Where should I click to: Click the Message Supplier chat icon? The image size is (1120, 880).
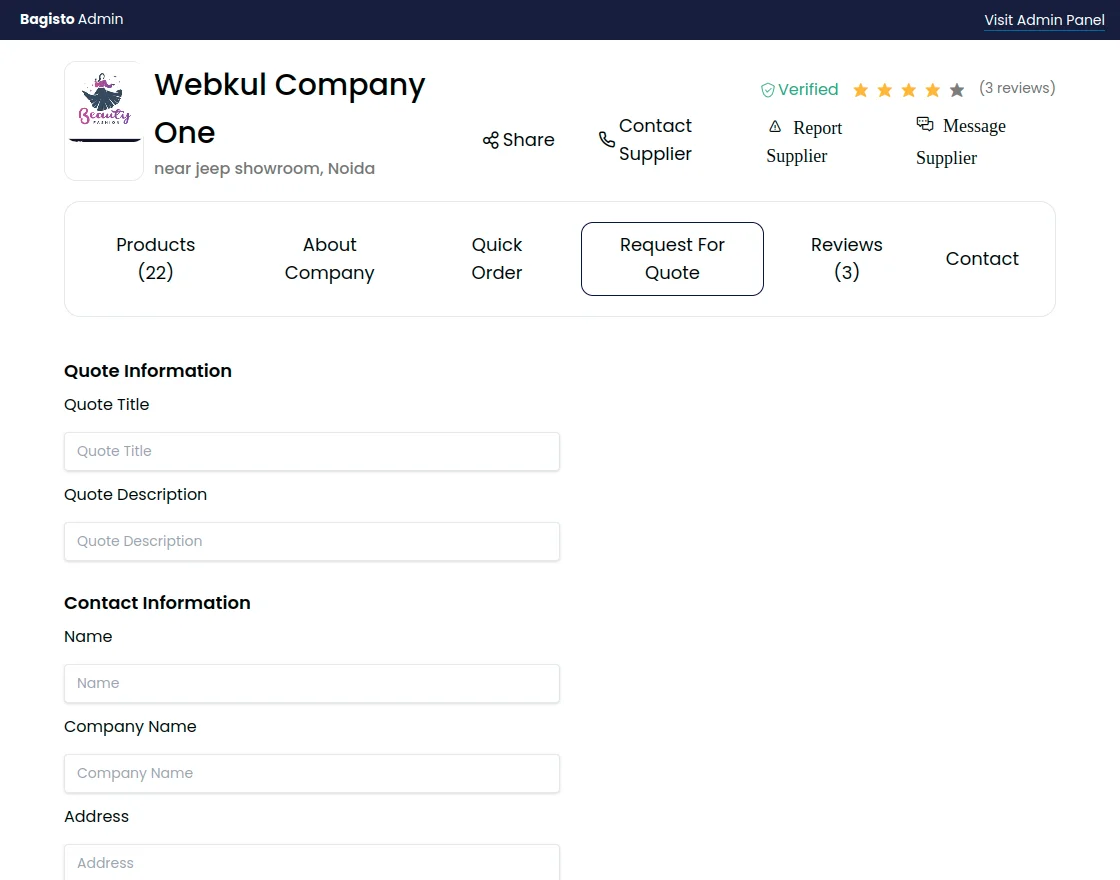925,125
